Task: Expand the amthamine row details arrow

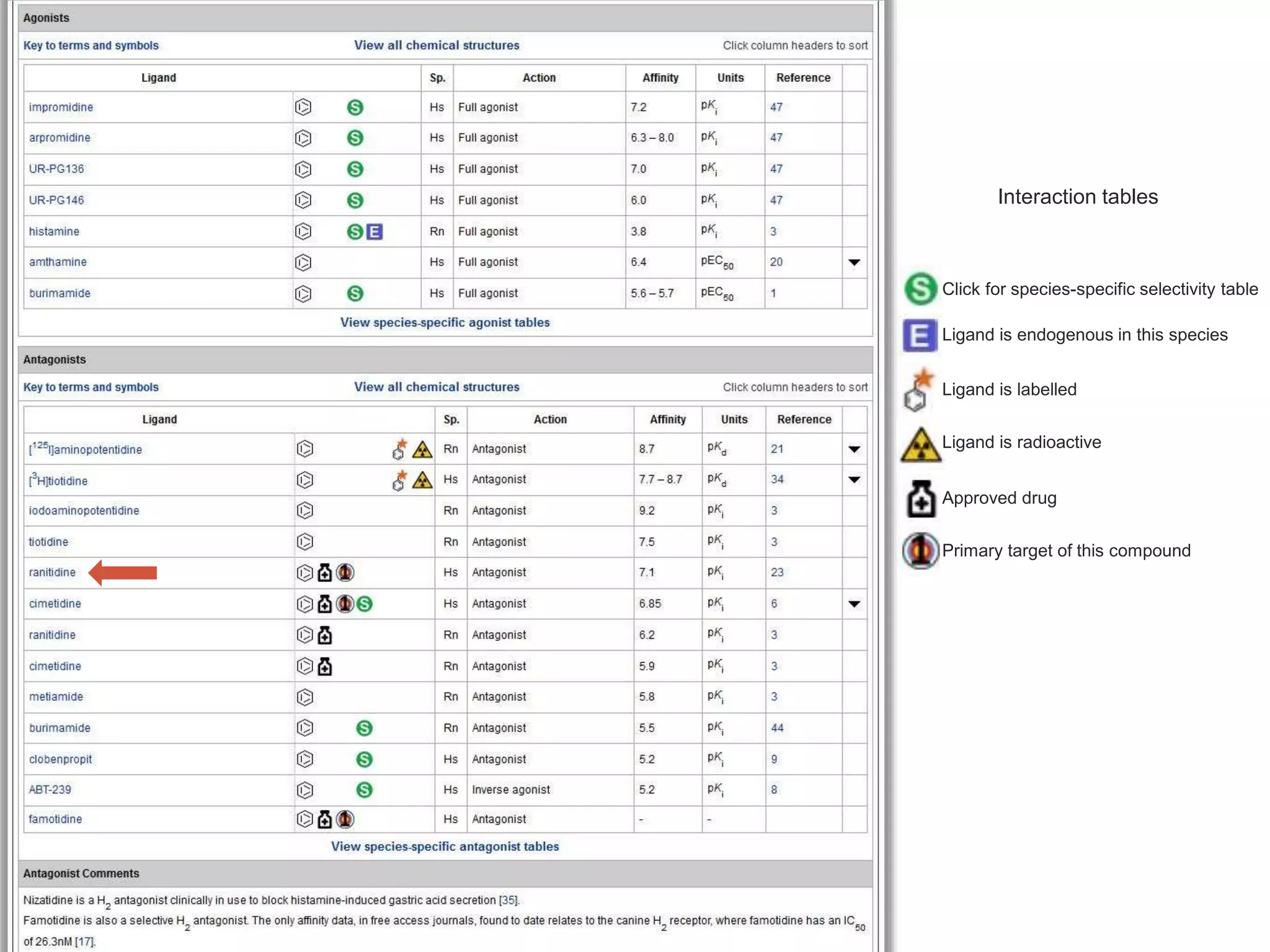Action: pyautogui.click(x=854, y=263)
